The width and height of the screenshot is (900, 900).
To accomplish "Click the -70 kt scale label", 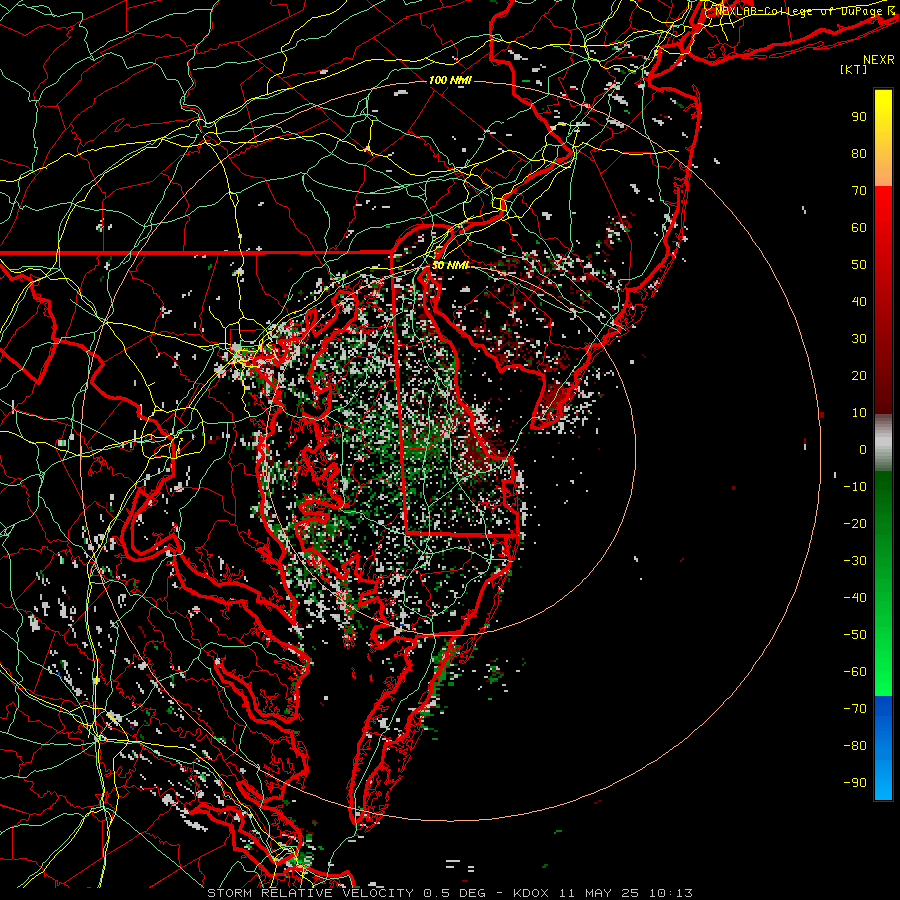I will tap(855, 709).
